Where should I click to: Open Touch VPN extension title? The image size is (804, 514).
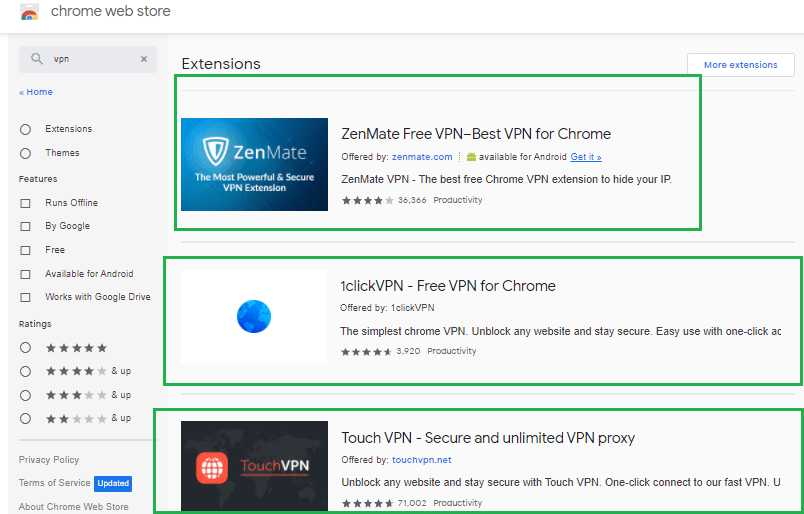[488, 438]
